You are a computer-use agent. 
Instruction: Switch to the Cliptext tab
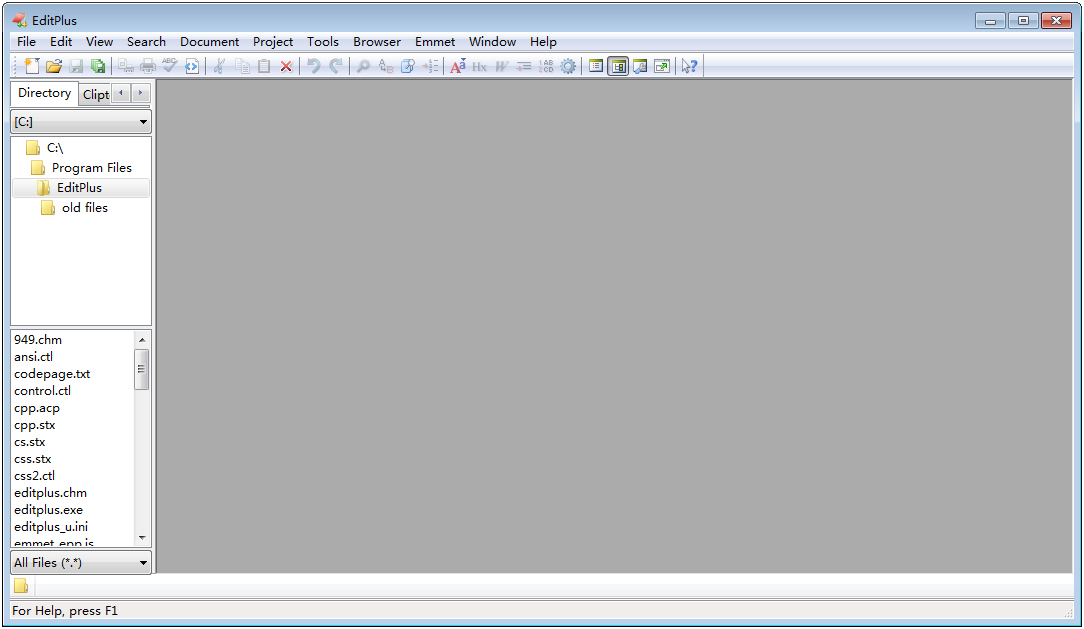(95, 93)
